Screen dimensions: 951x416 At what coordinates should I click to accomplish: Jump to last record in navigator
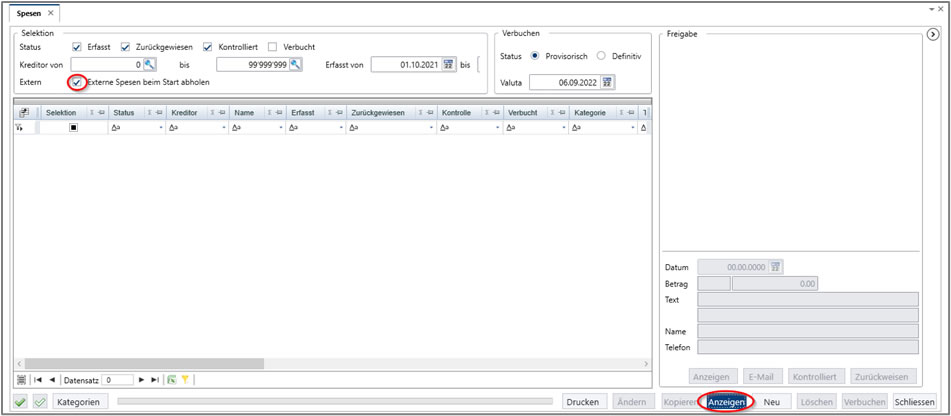(155, 380)
